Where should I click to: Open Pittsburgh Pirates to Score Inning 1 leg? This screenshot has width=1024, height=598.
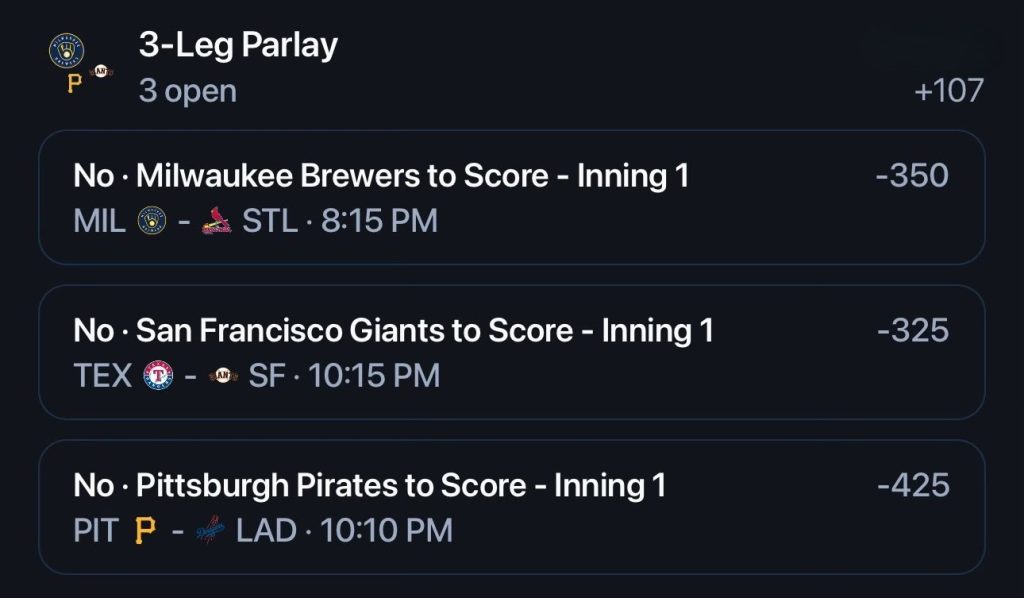pos(512,507)
